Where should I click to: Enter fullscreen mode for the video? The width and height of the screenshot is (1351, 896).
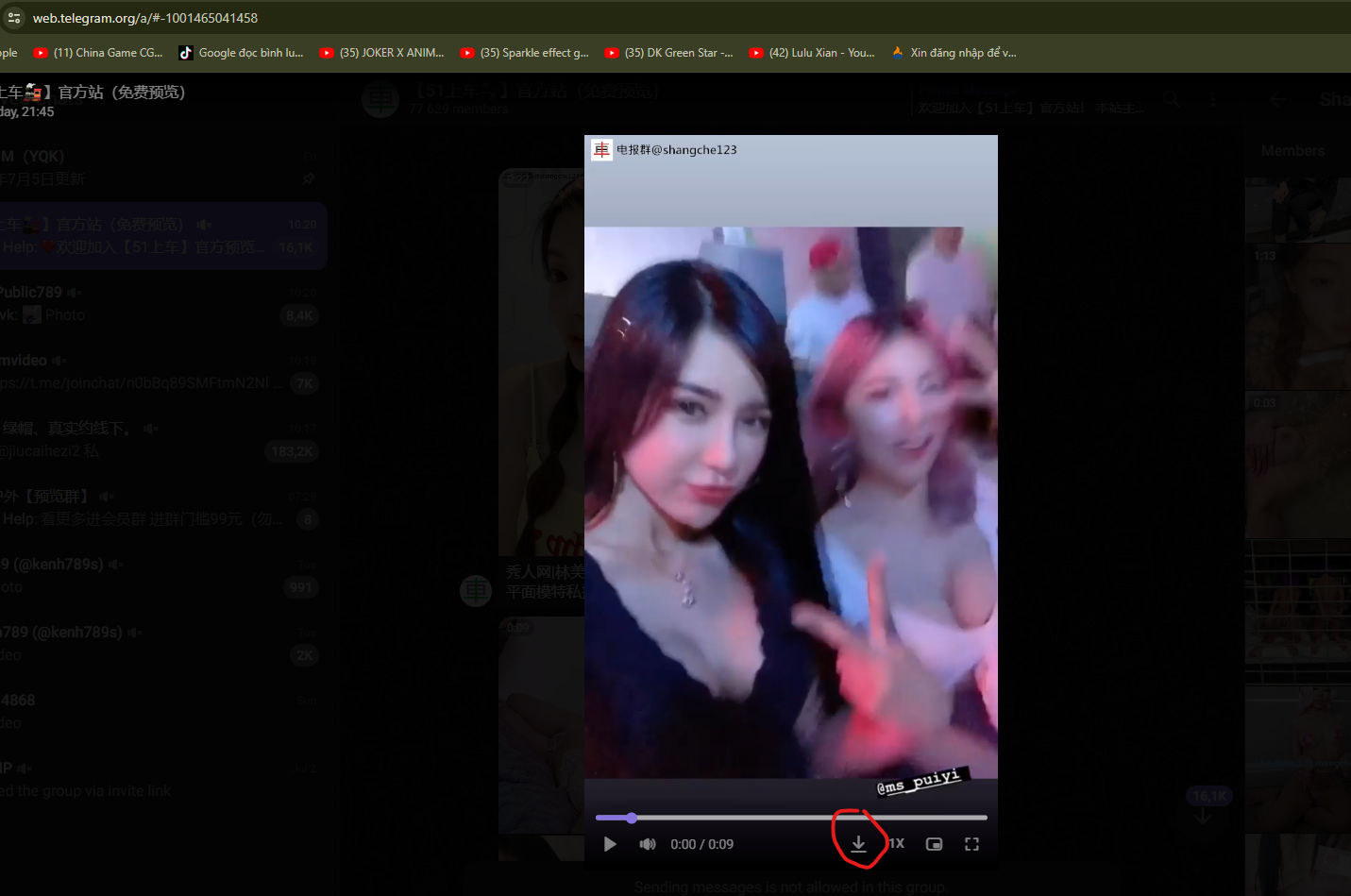[971, 844]
